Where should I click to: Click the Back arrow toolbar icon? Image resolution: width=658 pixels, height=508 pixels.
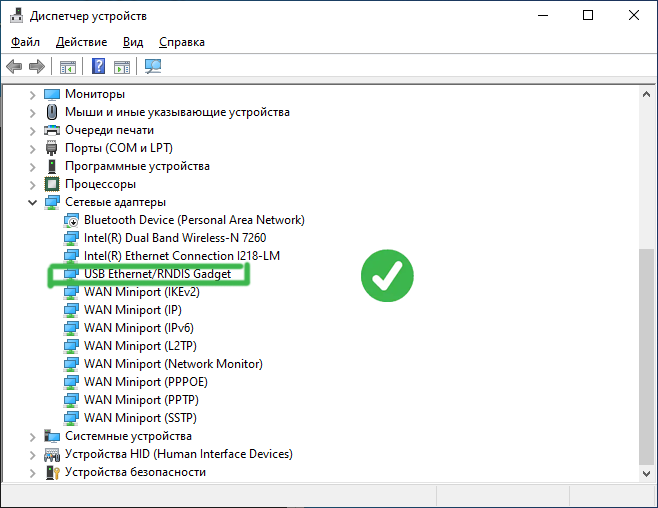(x=14, y=66)
